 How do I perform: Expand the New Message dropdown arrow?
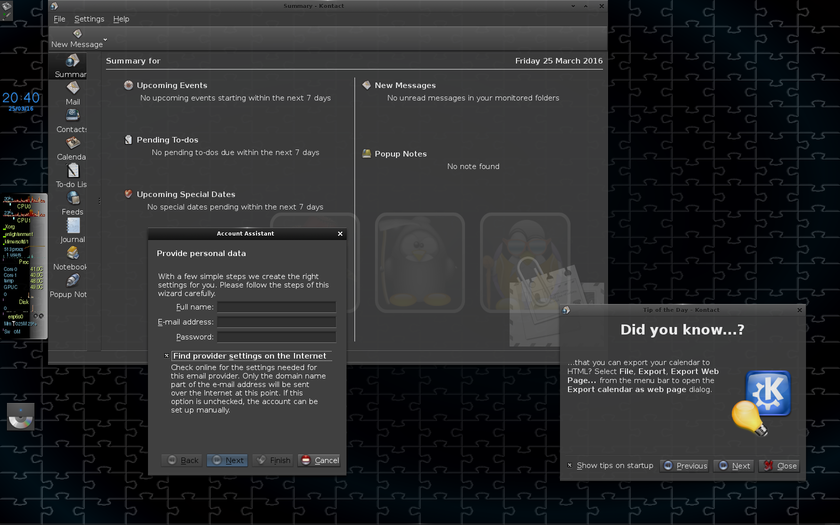106,39
